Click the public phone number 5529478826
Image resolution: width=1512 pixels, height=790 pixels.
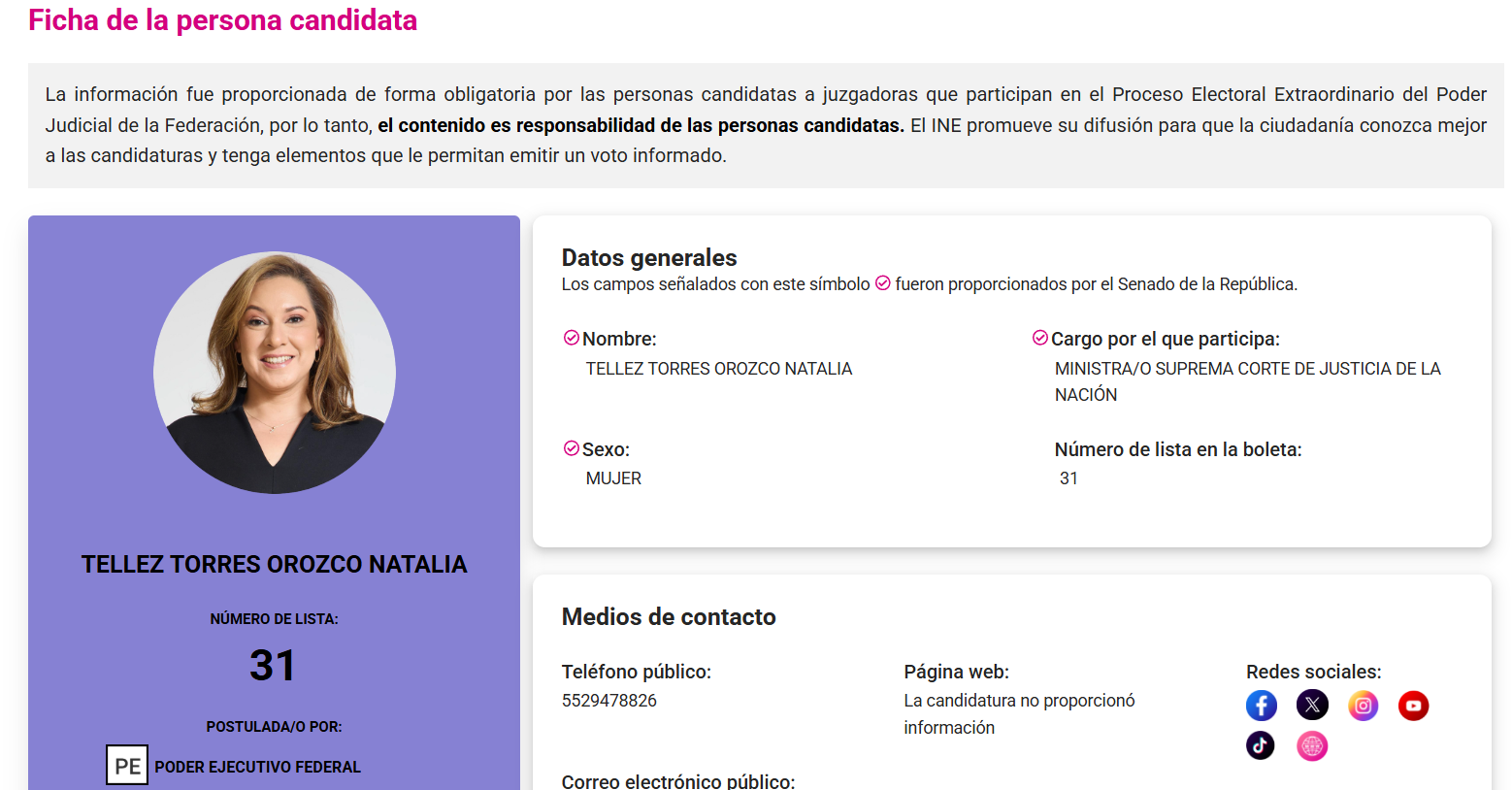click(609, 701)
